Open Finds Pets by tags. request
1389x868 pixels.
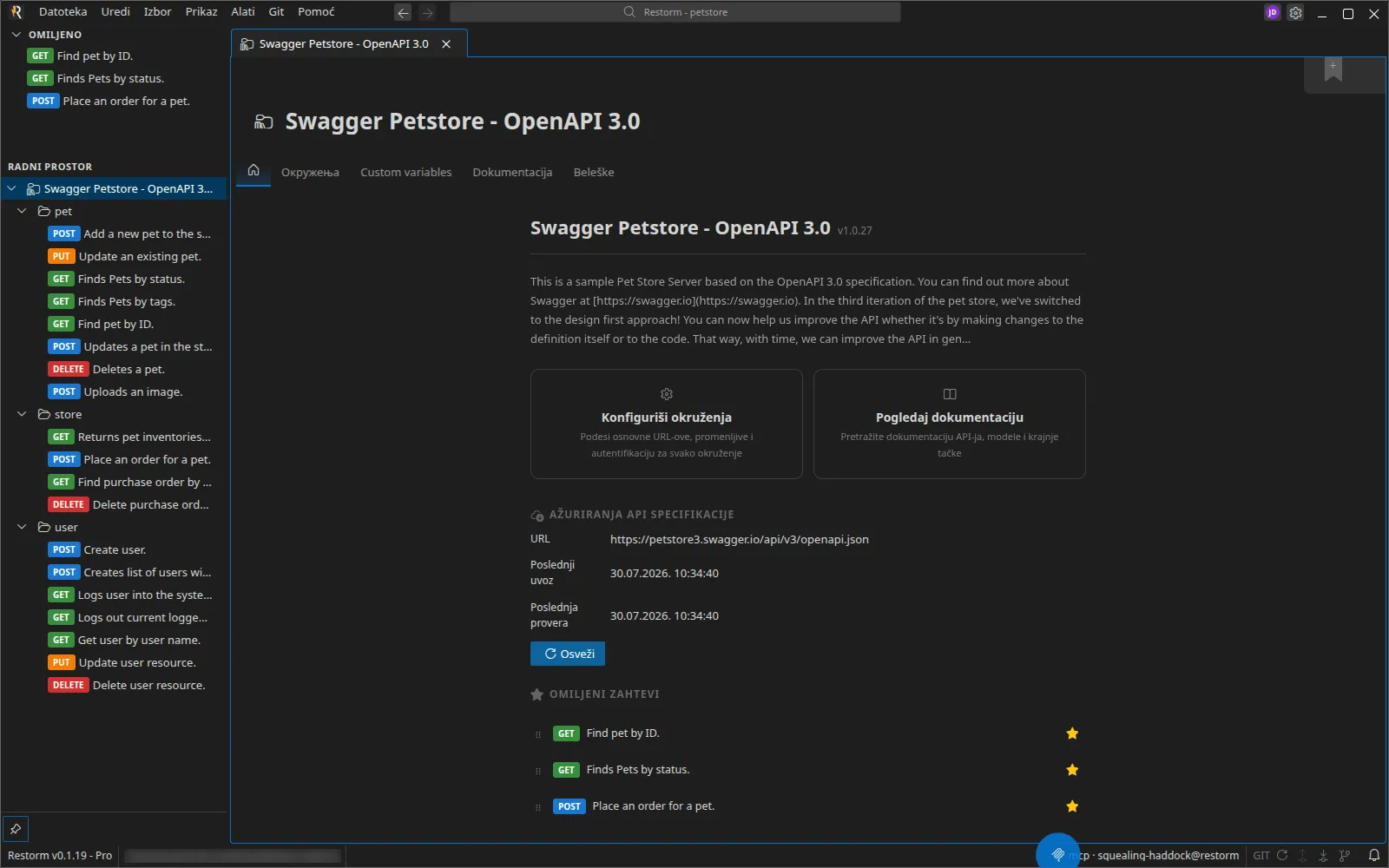click(112, 301)
